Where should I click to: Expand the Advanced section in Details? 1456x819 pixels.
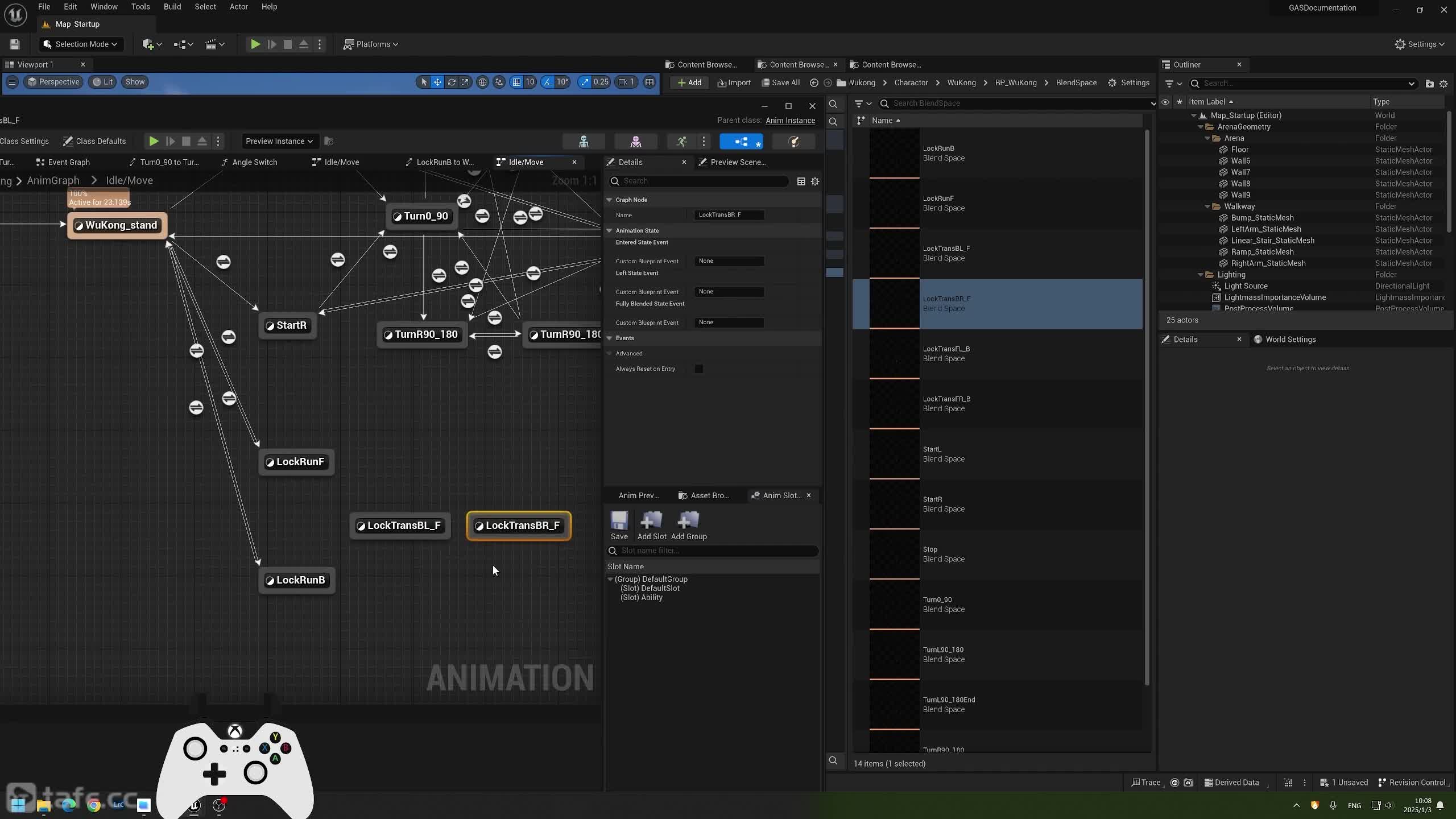click(609, 354)
